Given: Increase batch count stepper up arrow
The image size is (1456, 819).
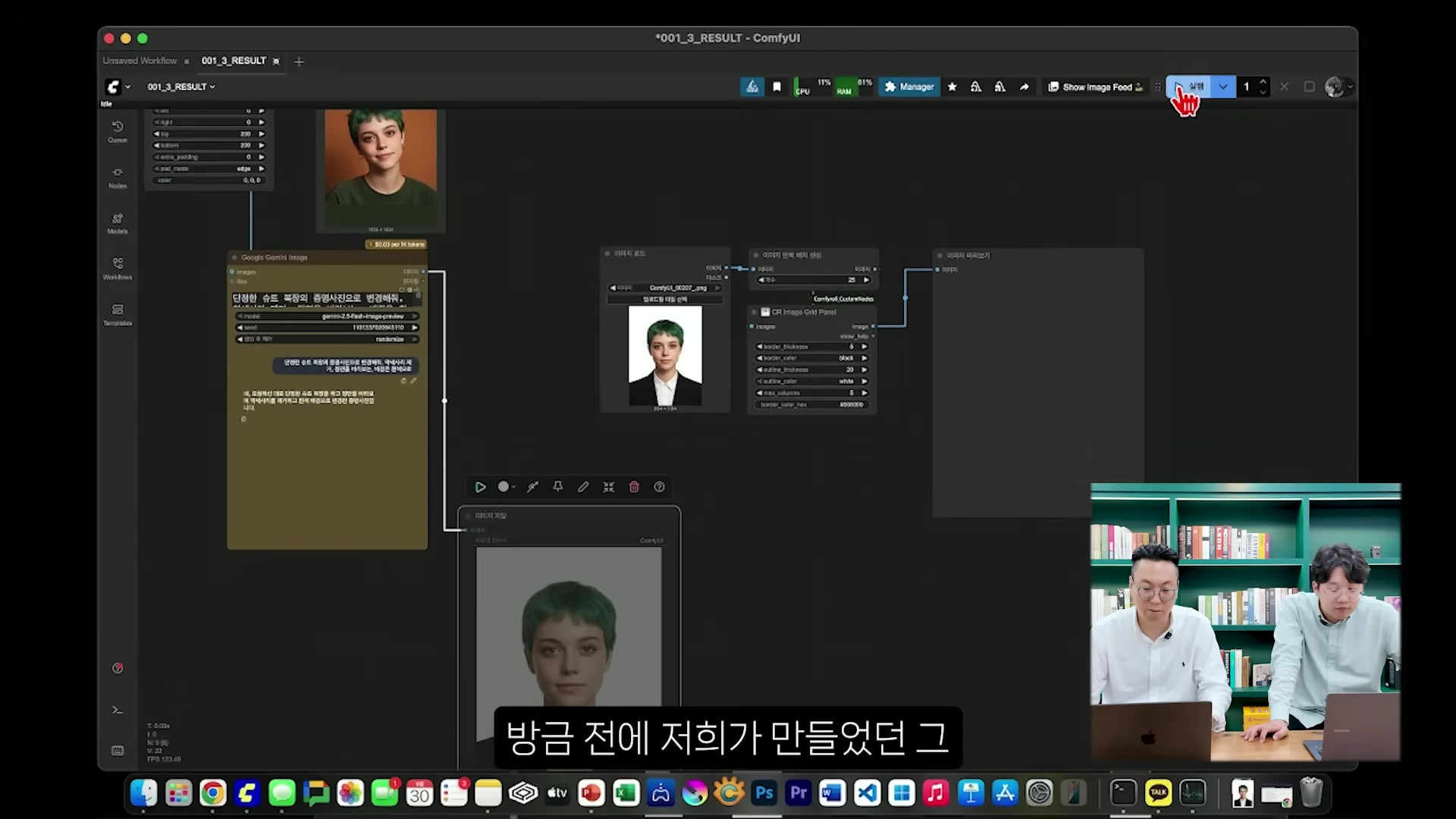Looking at the screenshot, I should pyautogui.click(x=1263, y=82).
